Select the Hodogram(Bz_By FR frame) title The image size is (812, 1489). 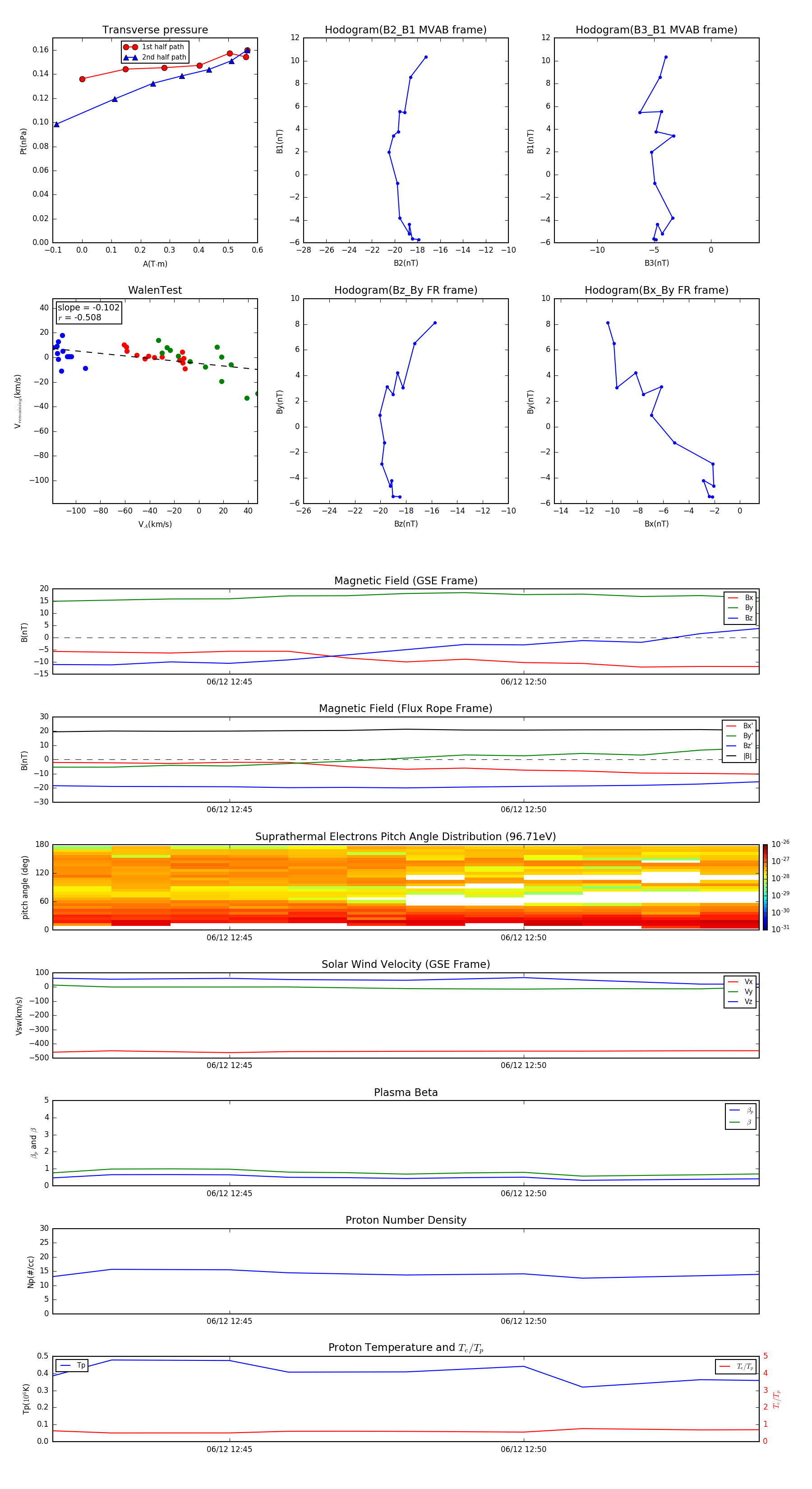[406, 290]
